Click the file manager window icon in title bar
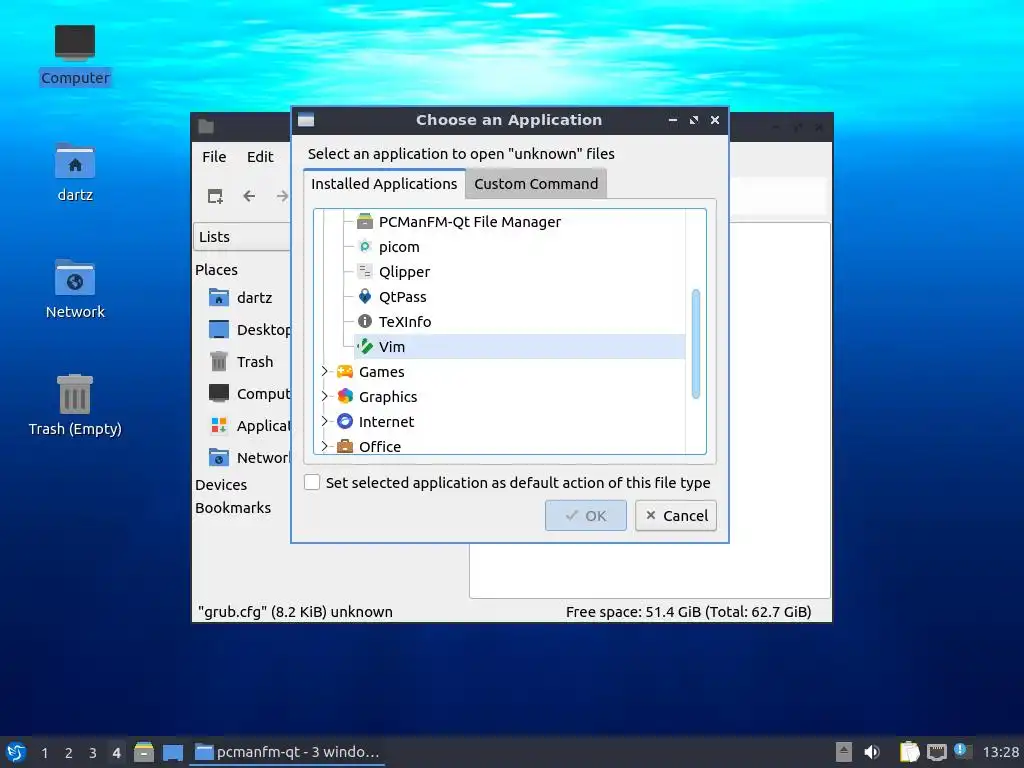This screenshot has width=1024, height=768. pos(206,127)
